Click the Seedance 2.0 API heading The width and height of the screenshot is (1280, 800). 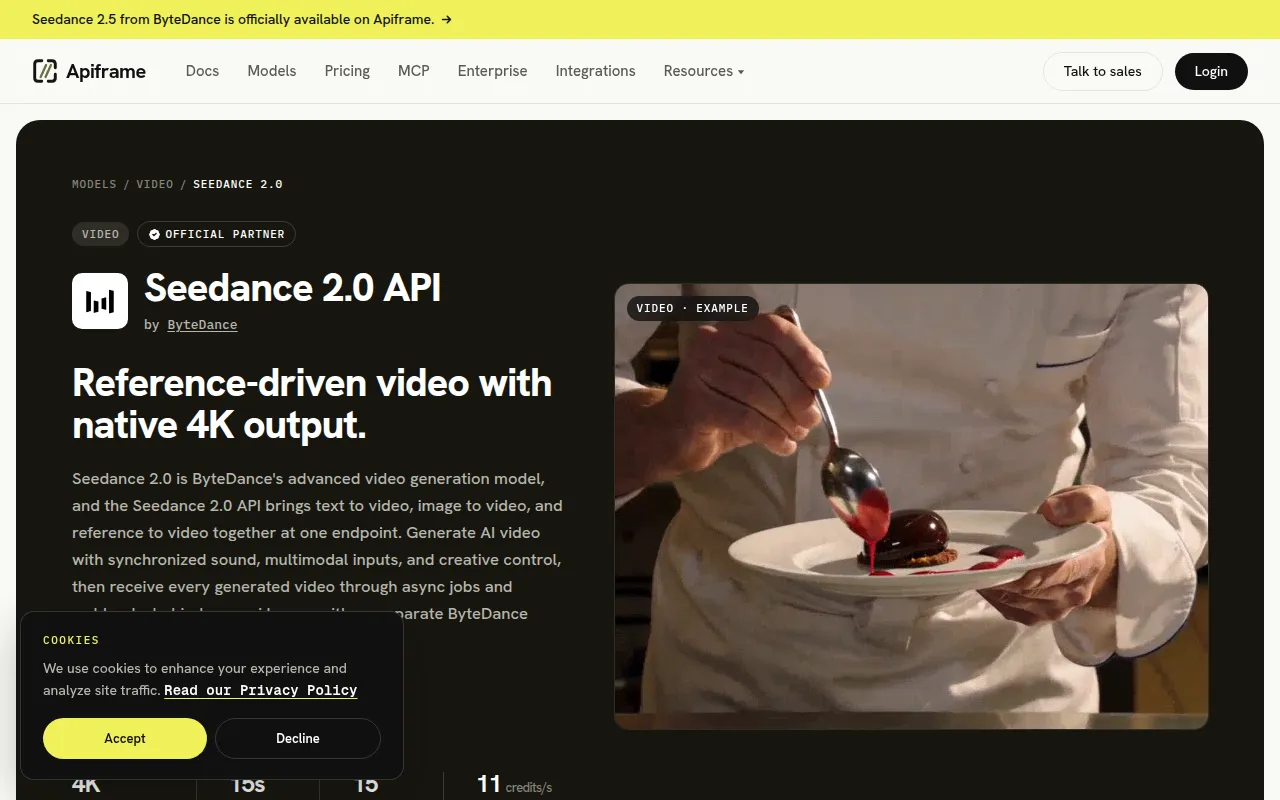click(x=293, y=288)
